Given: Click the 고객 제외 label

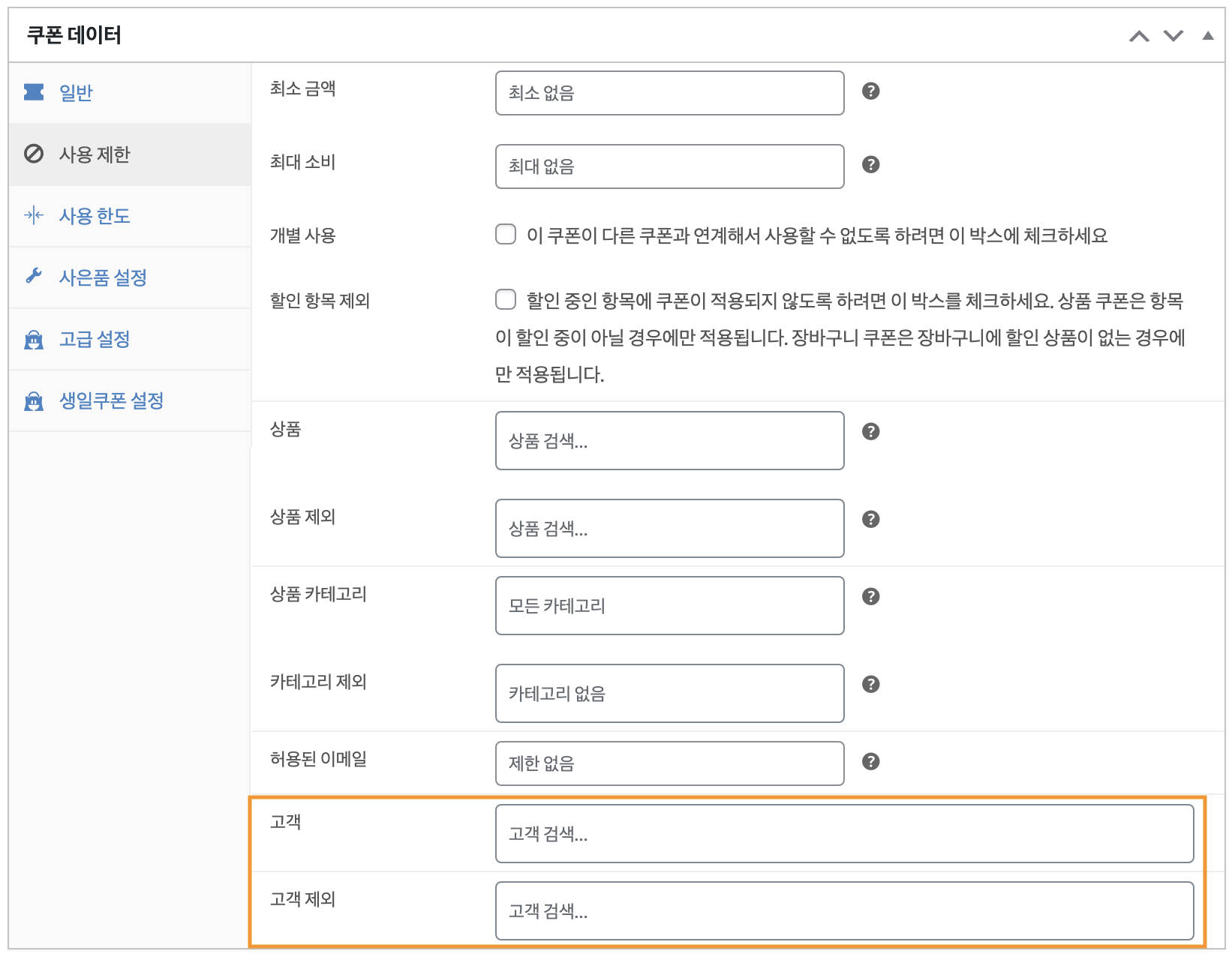Looking at the screenshot, I should (x=302, y=898).
